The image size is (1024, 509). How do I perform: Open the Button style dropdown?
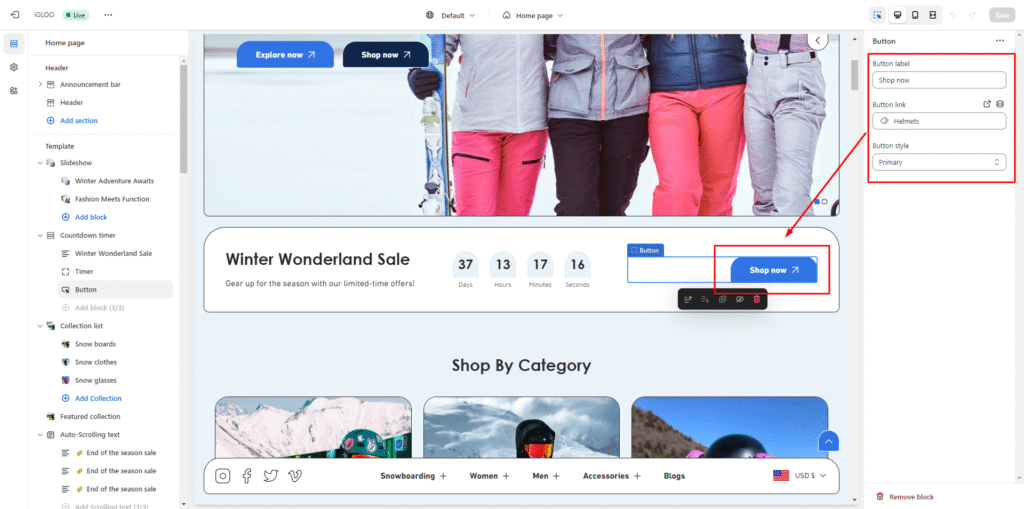point(938,162)
